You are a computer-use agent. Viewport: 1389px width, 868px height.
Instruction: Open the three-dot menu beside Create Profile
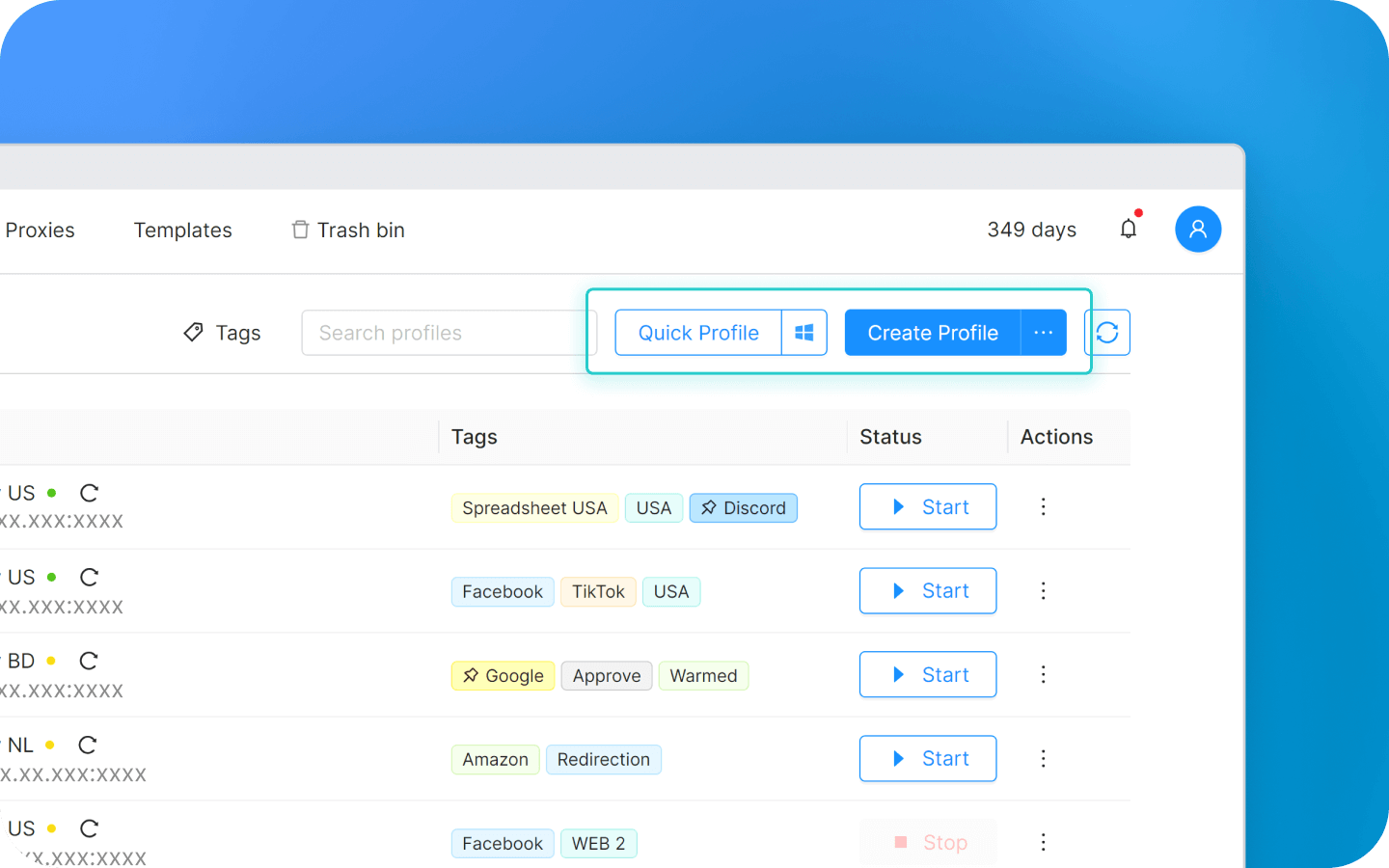coord(1043,332)
